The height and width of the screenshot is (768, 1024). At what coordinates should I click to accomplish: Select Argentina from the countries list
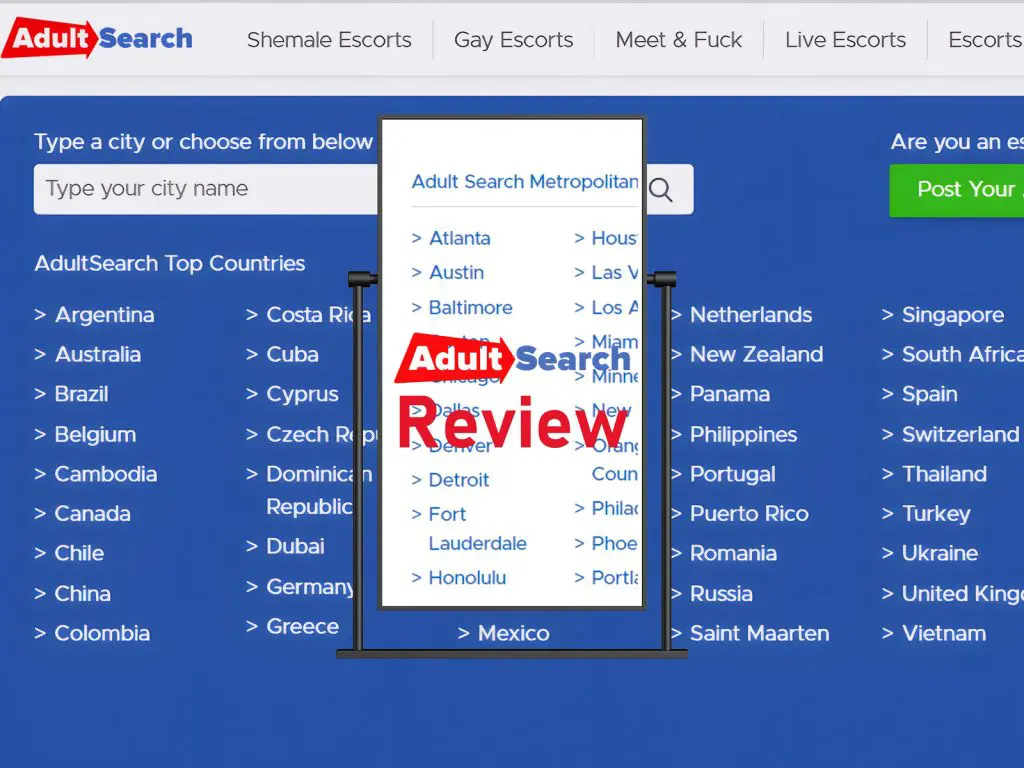[x=104, y=315]
